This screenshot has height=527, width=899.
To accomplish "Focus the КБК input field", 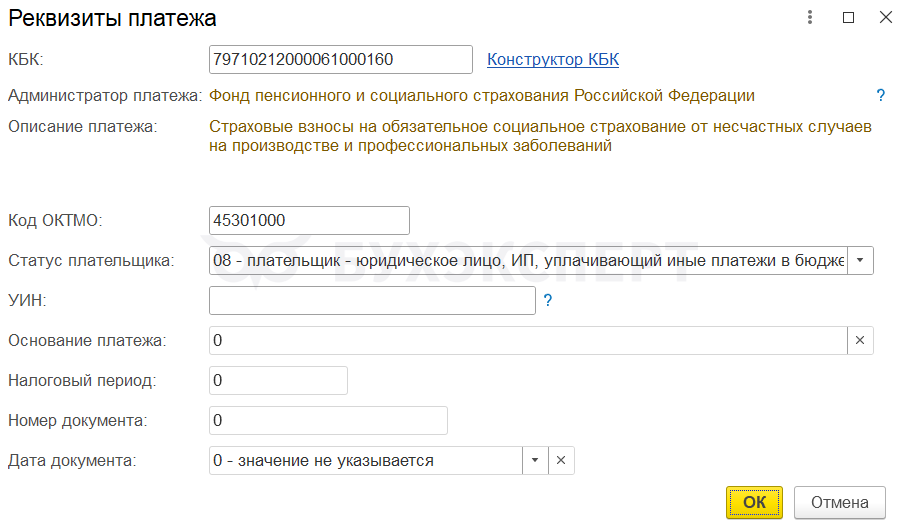I will [340, 59].
